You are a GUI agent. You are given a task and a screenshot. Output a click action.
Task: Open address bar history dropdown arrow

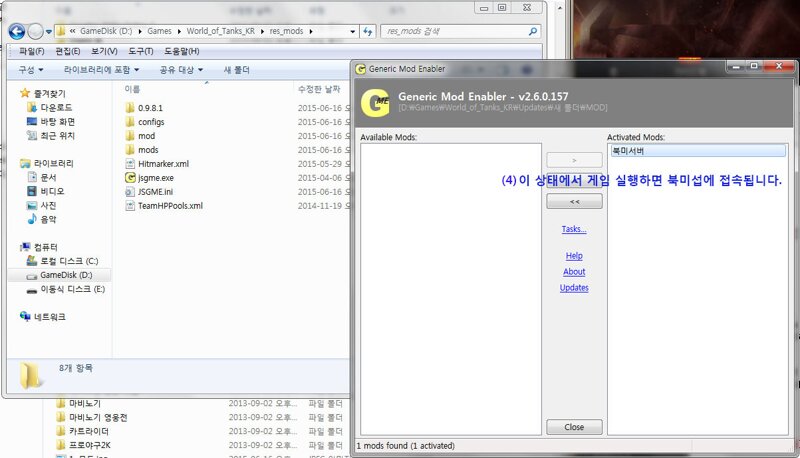[x=353, y=31]
